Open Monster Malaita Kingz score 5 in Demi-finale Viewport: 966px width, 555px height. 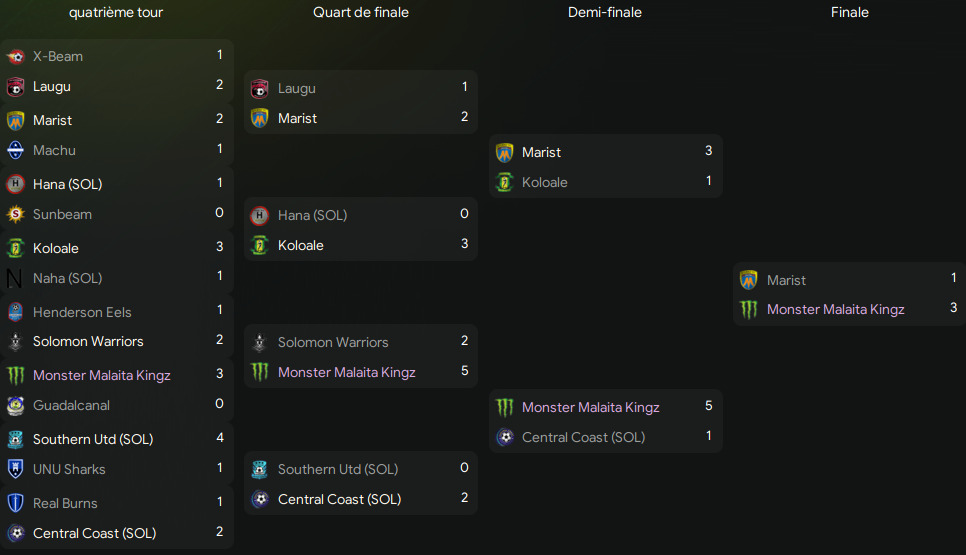pyautogui.click(x=708, y=405)
